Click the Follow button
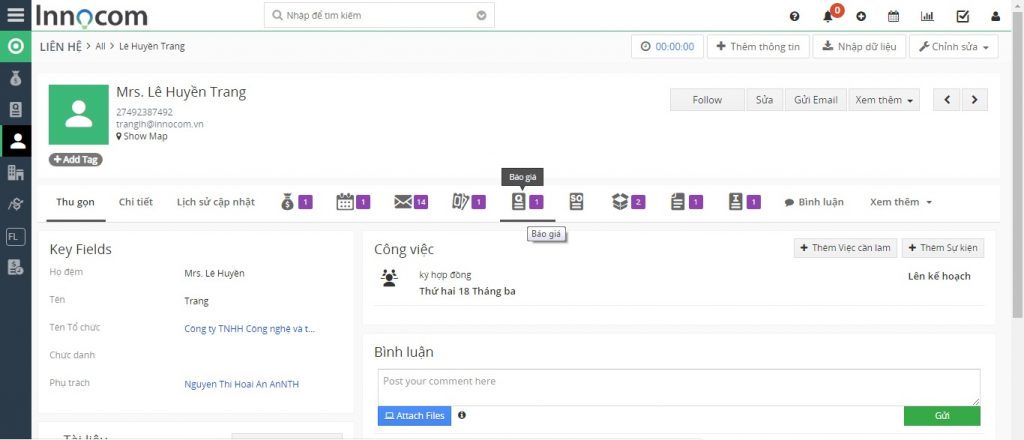The height and width of the screenshot is (440, 1024). point(707,100)
